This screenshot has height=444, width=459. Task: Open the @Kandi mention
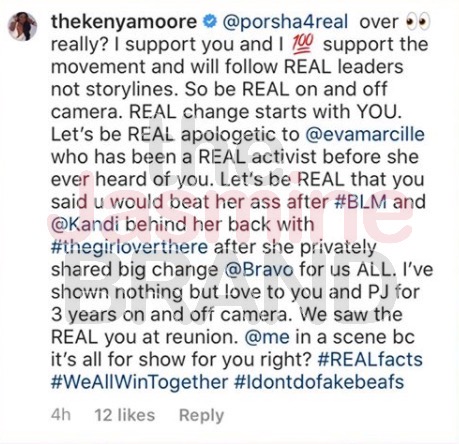click(x=85, y=225)
